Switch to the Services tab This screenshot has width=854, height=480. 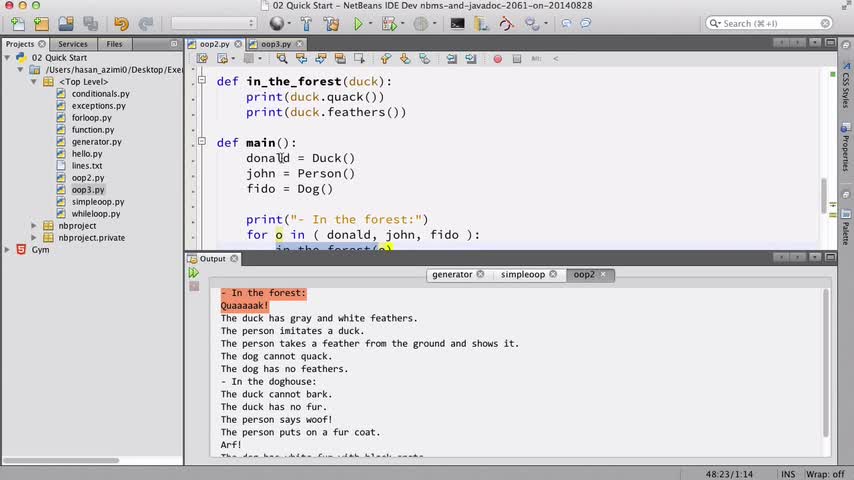(72, 44)
